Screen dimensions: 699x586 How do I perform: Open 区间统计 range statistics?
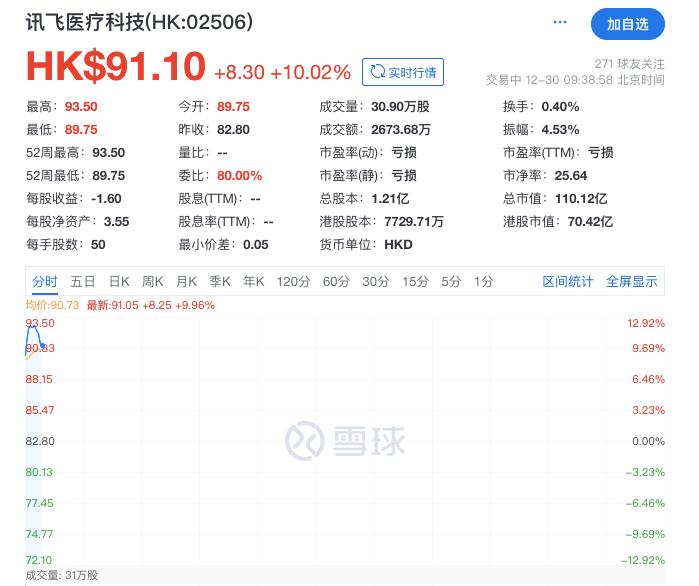[568, 282]
